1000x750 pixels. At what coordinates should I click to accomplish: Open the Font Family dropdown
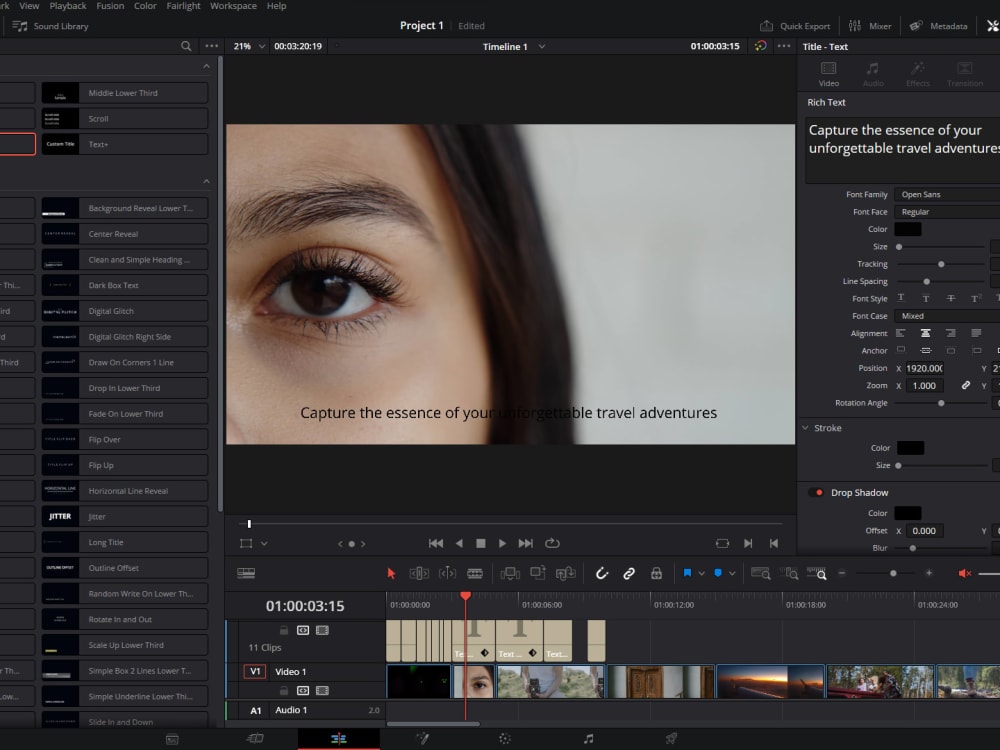tap(945, 195)
